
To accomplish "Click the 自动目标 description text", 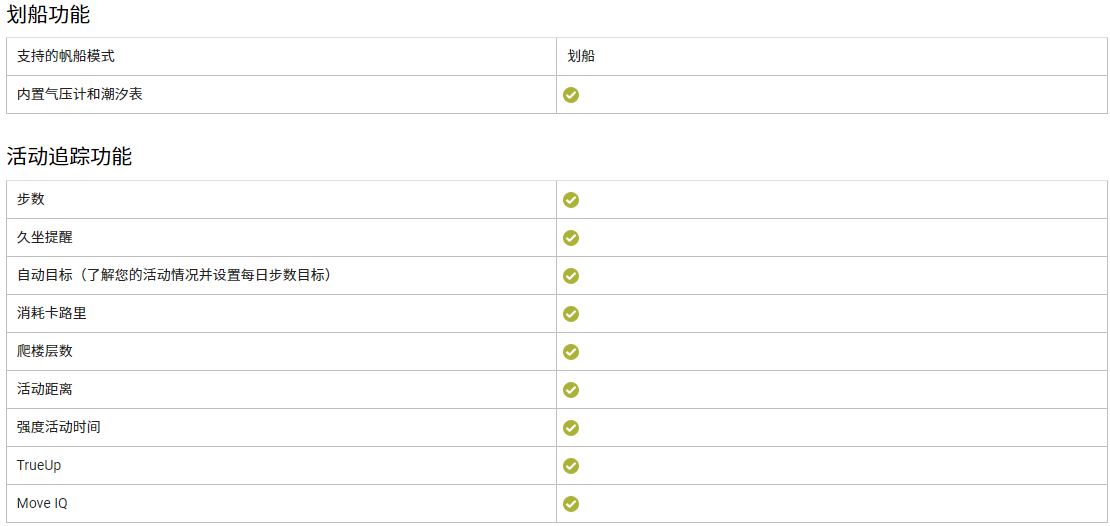I will click(174, 275).
